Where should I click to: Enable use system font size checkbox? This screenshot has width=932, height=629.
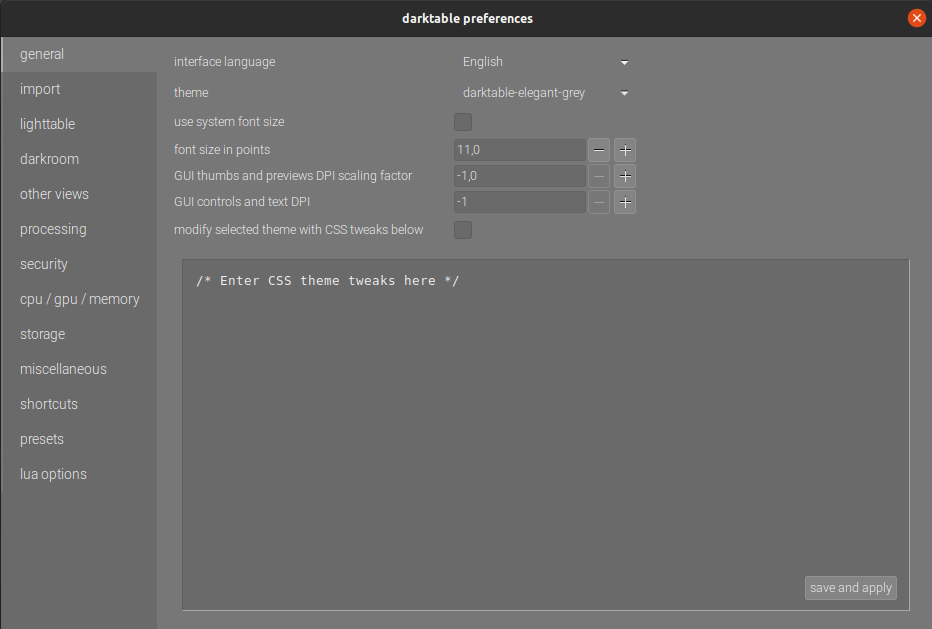463,122
